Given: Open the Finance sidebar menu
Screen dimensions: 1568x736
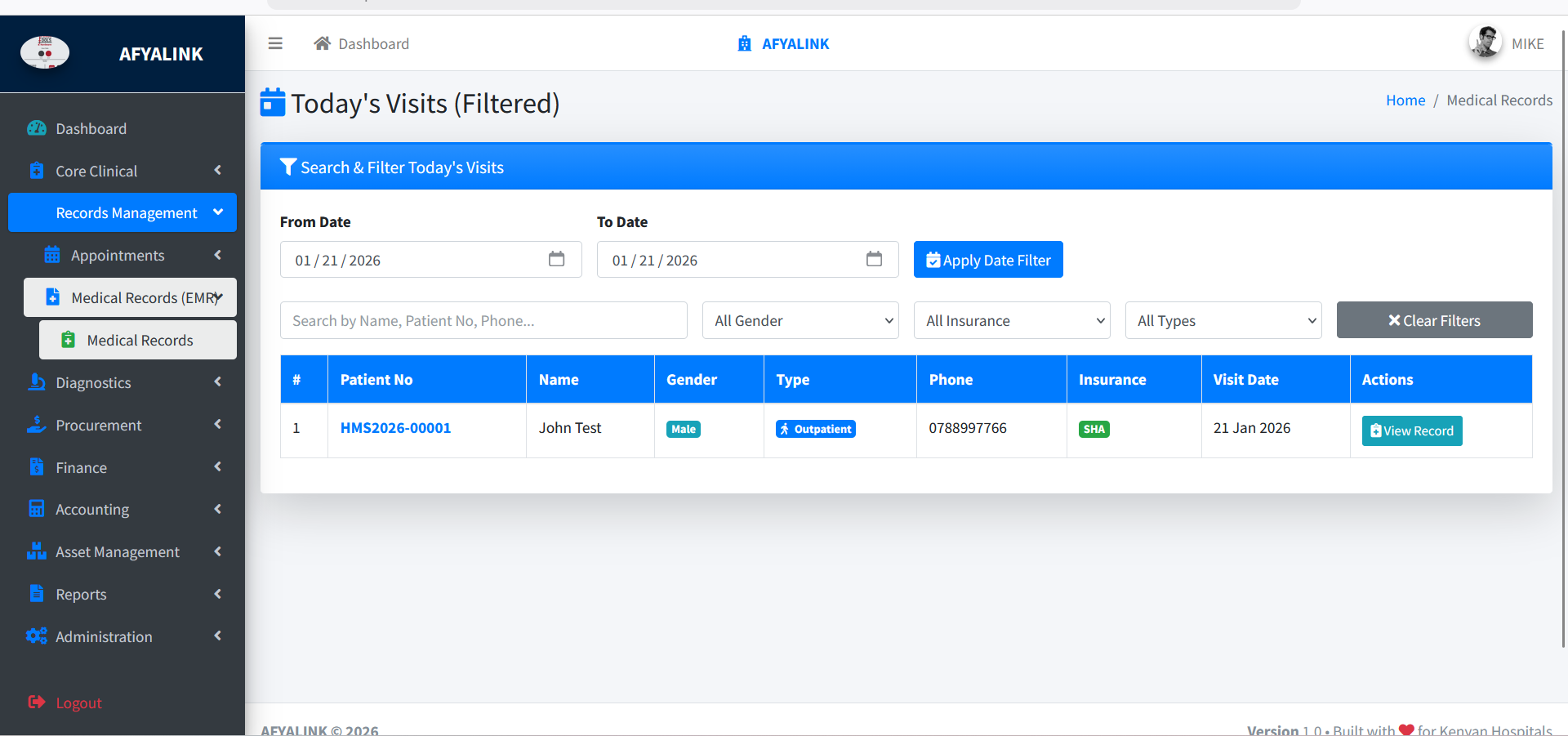Looking at the screenshot, I should (122, 467).
